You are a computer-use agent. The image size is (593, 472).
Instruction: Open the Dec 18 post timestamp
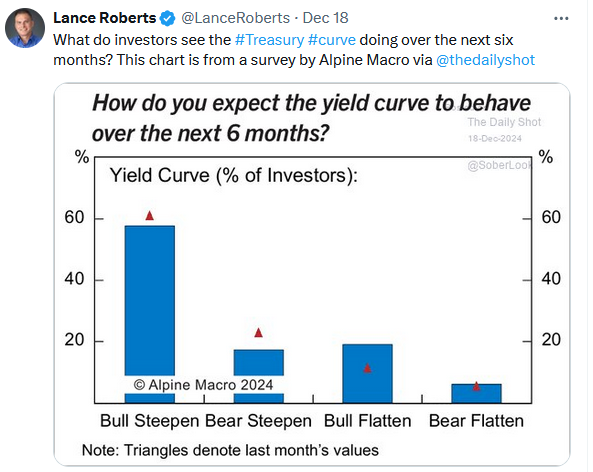pyautogui.click(x=325, y=18)
